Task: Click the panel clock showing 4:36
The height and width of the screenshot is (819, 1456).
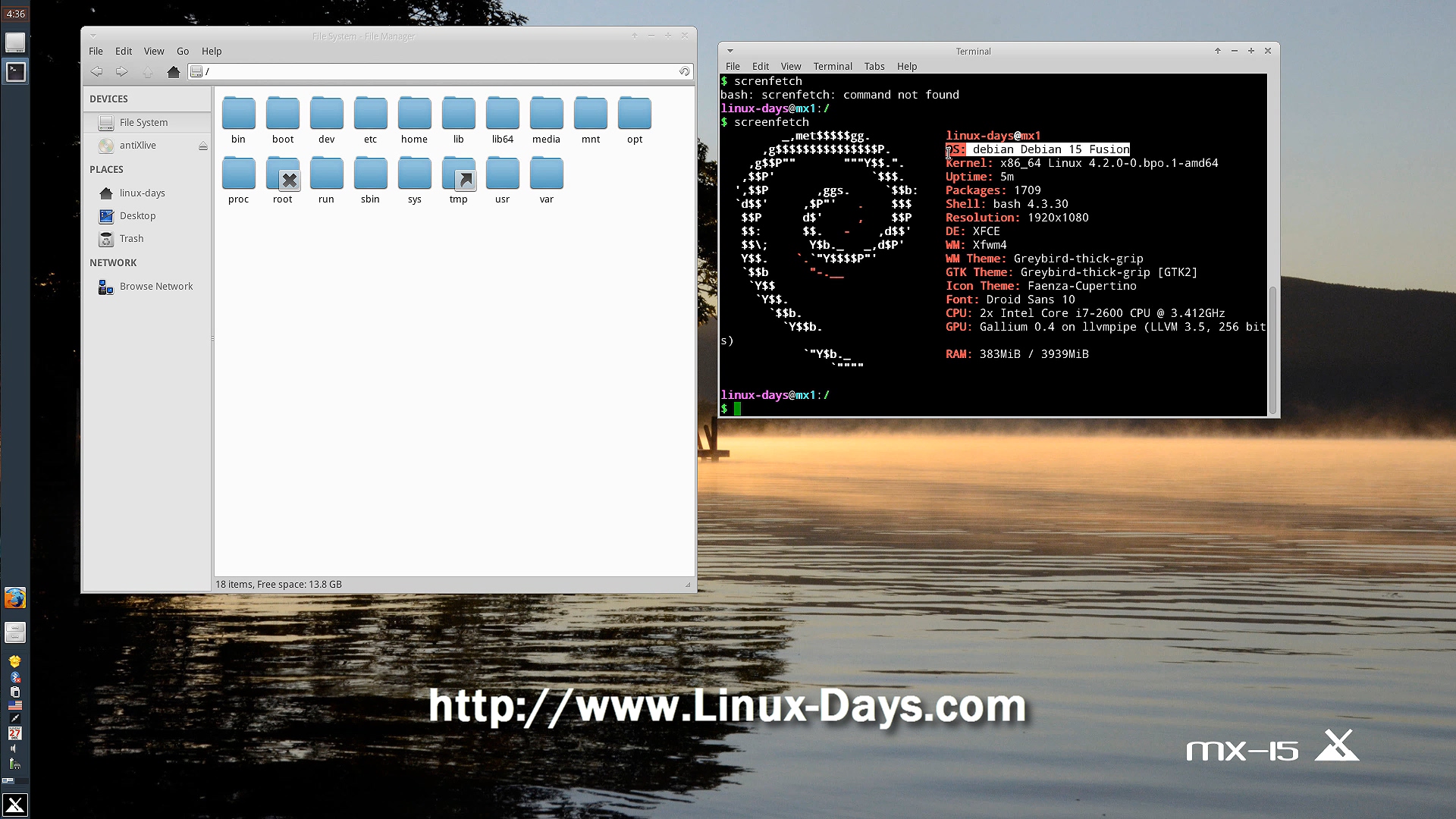Action: click(15, 14)
